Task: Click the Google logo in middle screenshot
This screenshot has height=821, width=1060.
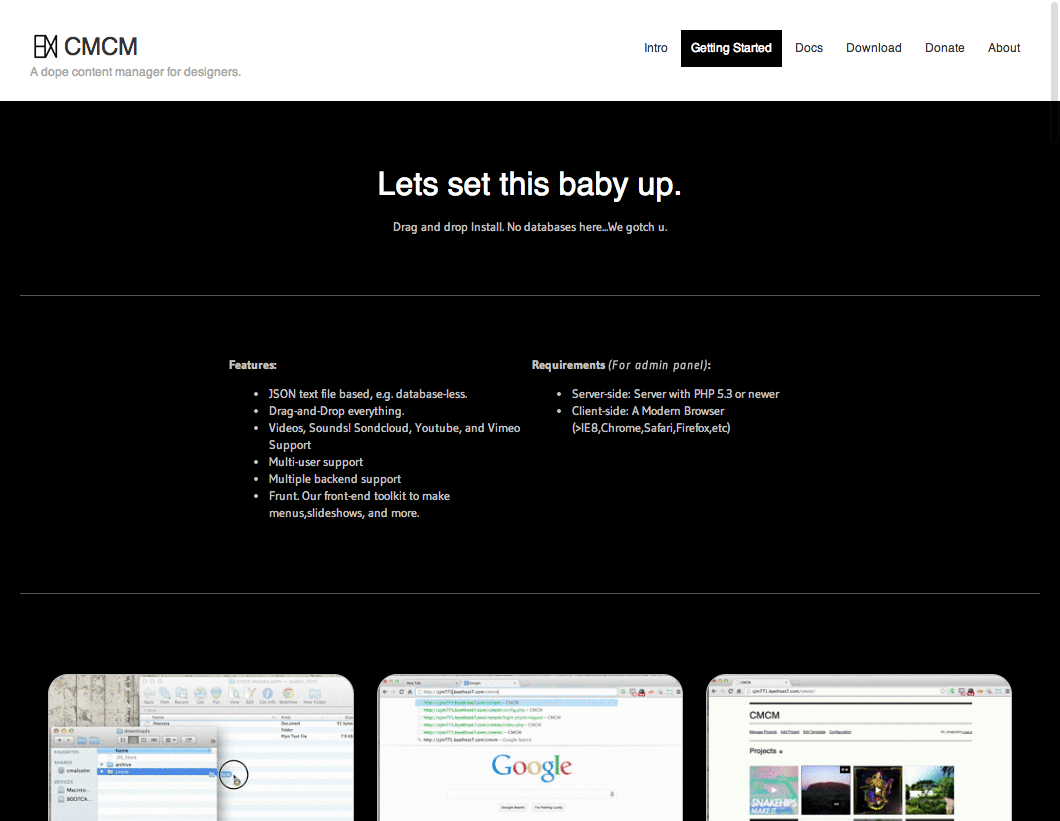Action: (531, 767)
